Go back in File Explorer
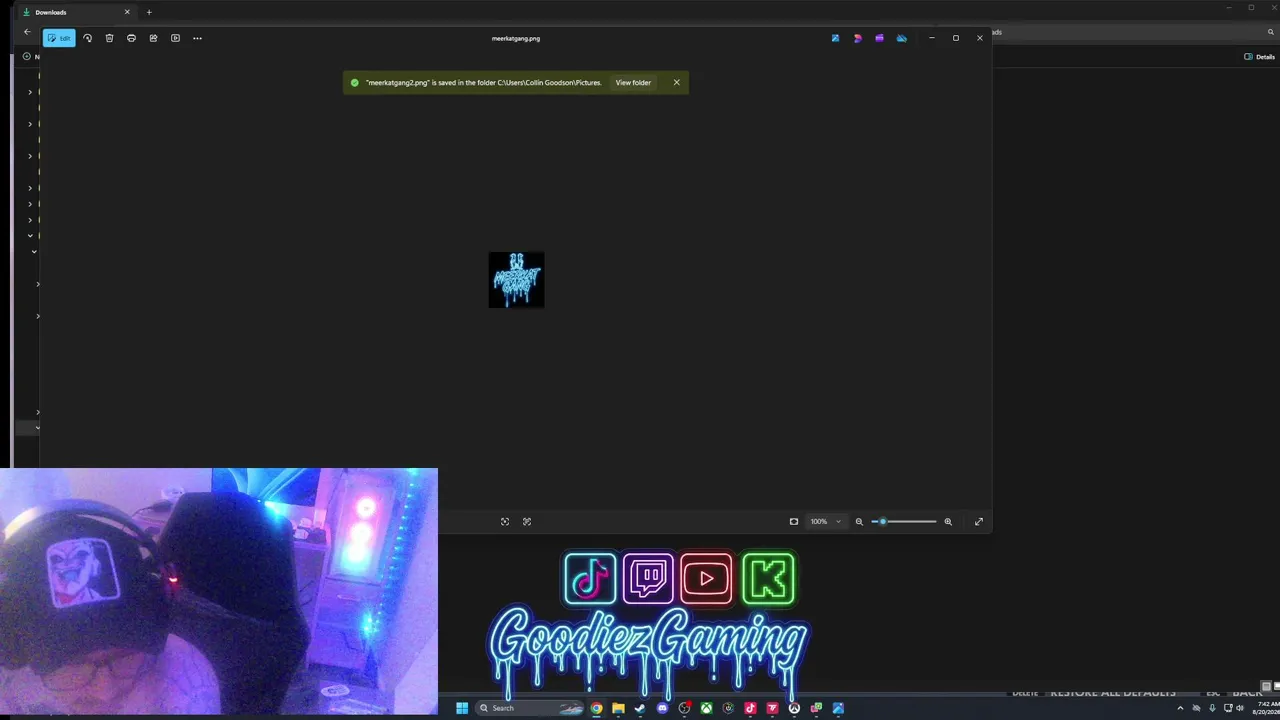 pos(27,32)
